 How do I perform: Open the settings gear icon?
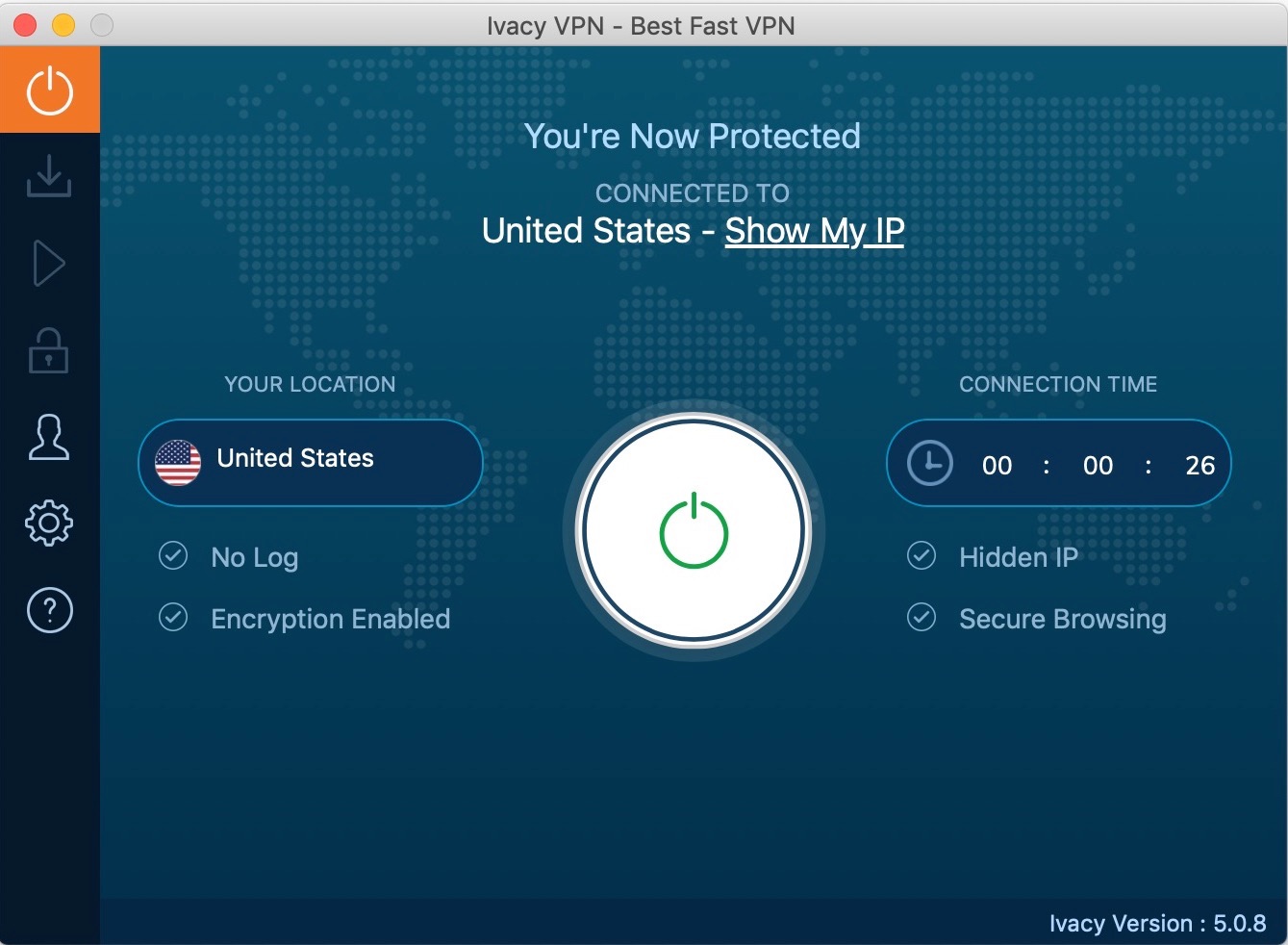tap(49, 524)
